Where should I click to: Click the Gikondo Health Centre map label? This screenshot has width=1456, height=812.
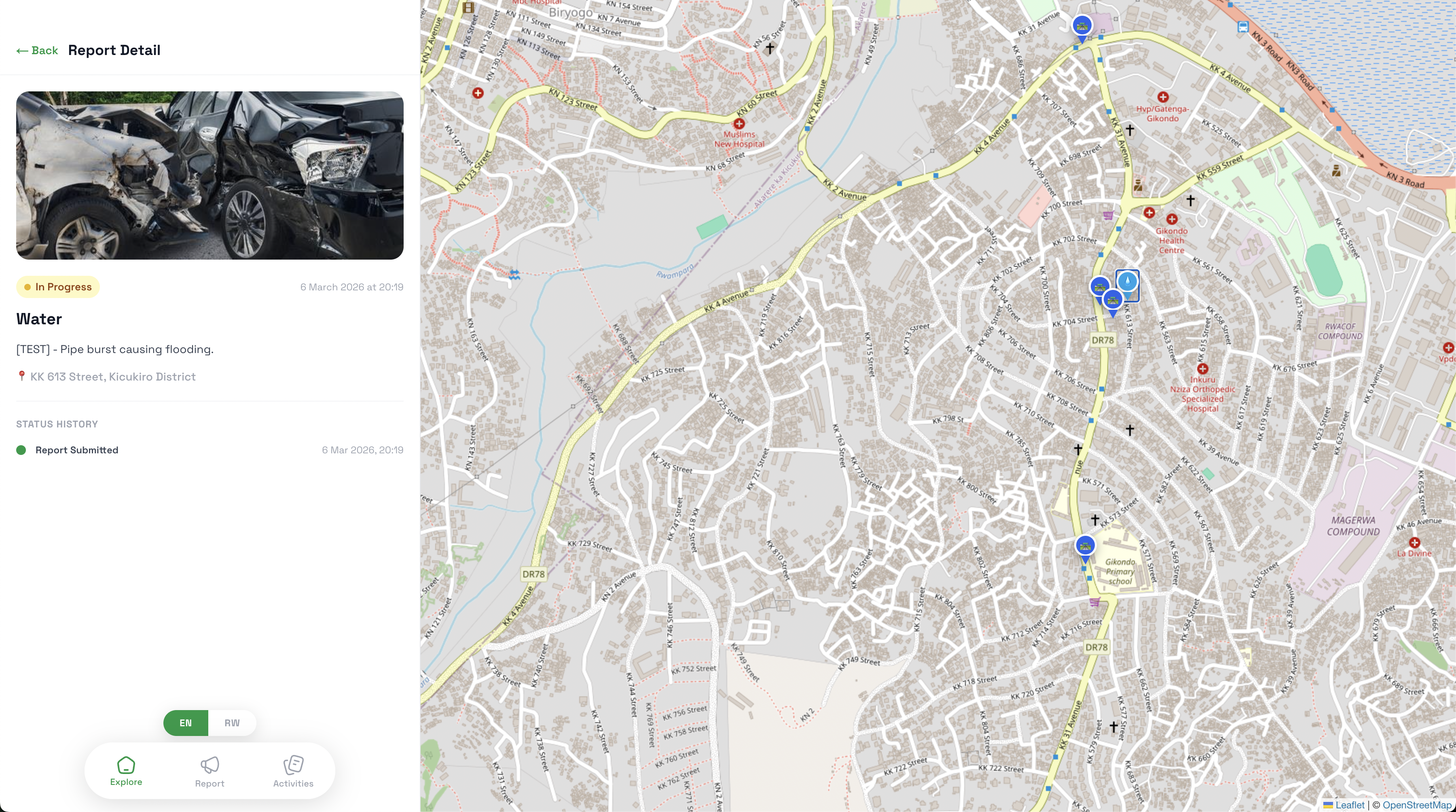(1171, 240)
